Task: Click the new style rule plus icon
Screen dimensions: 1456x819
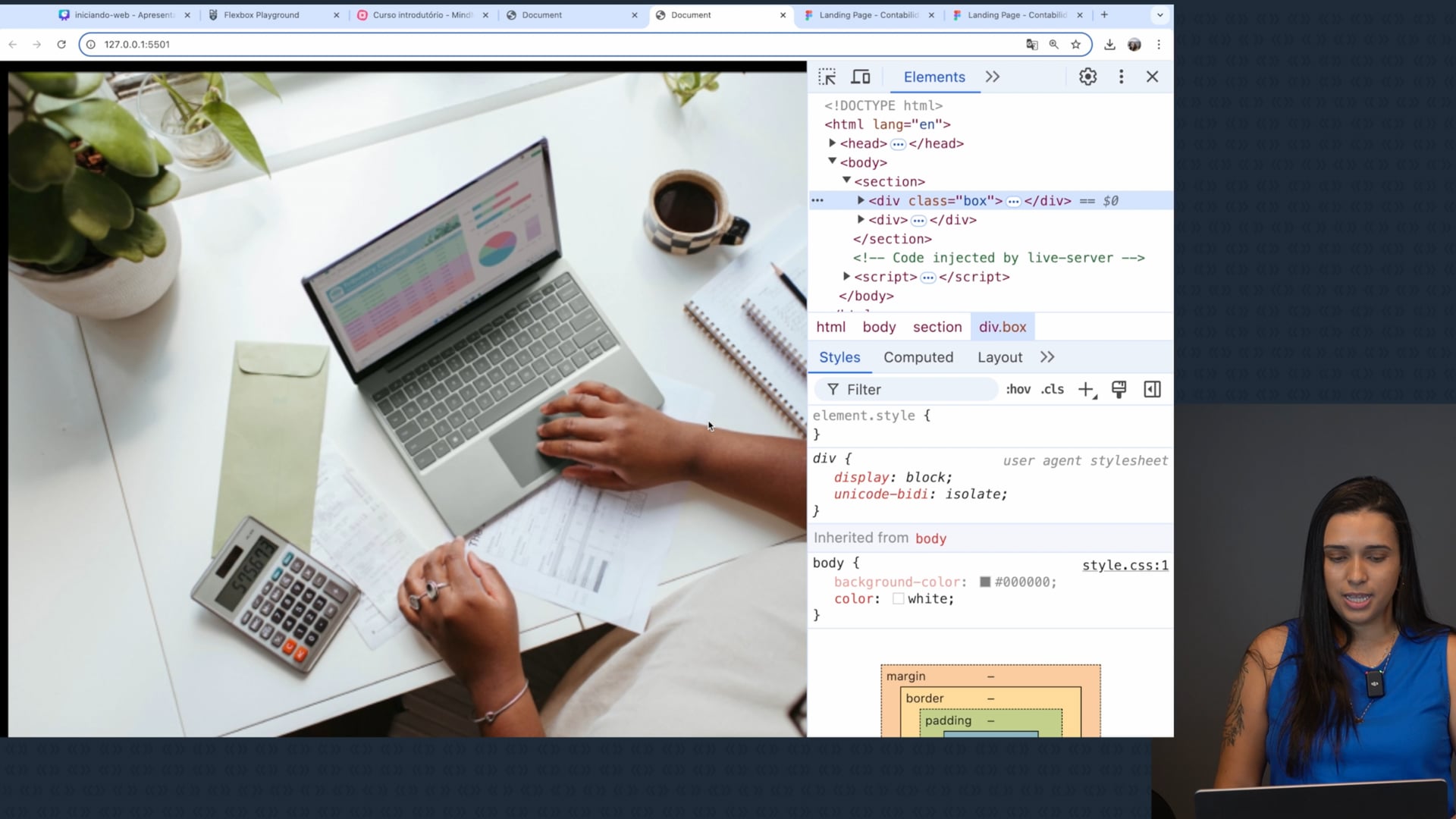Action: click(x=1086, y=390)
